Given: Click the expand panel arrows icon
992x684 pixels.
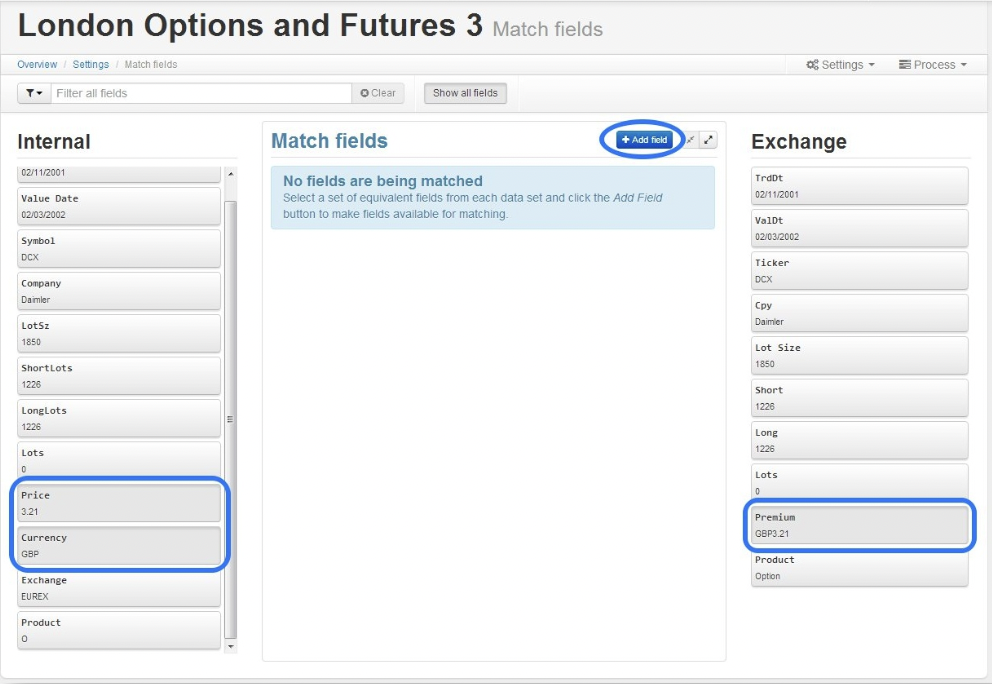Looking at the screenshot, I should click(709, 140).
